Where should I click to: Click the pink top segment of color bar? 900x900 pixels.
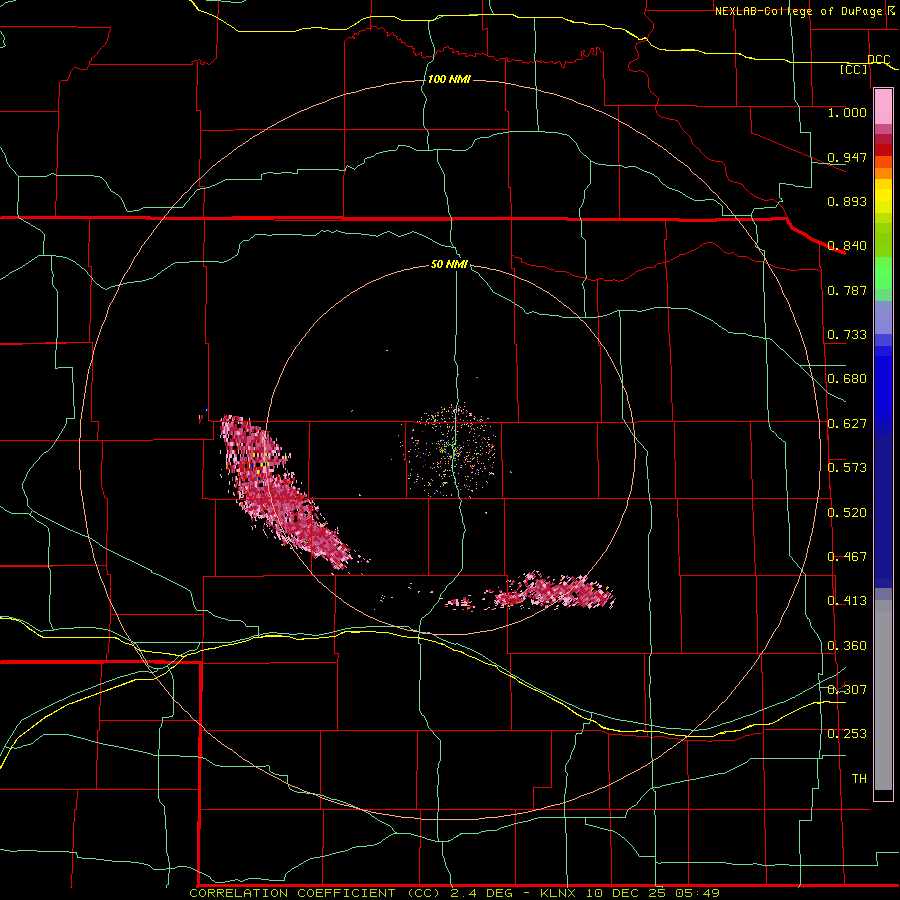[x=883, y=106]
